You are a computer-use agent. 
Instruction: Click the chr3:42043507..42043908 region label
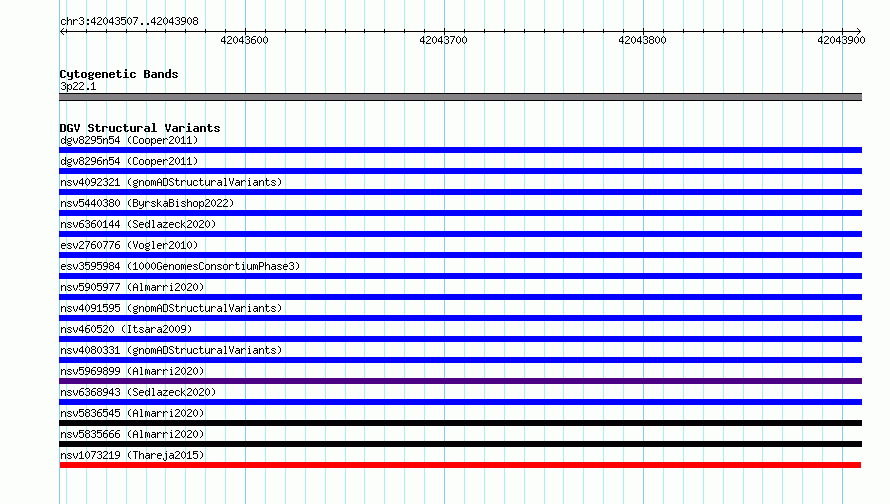click(129, 21)
